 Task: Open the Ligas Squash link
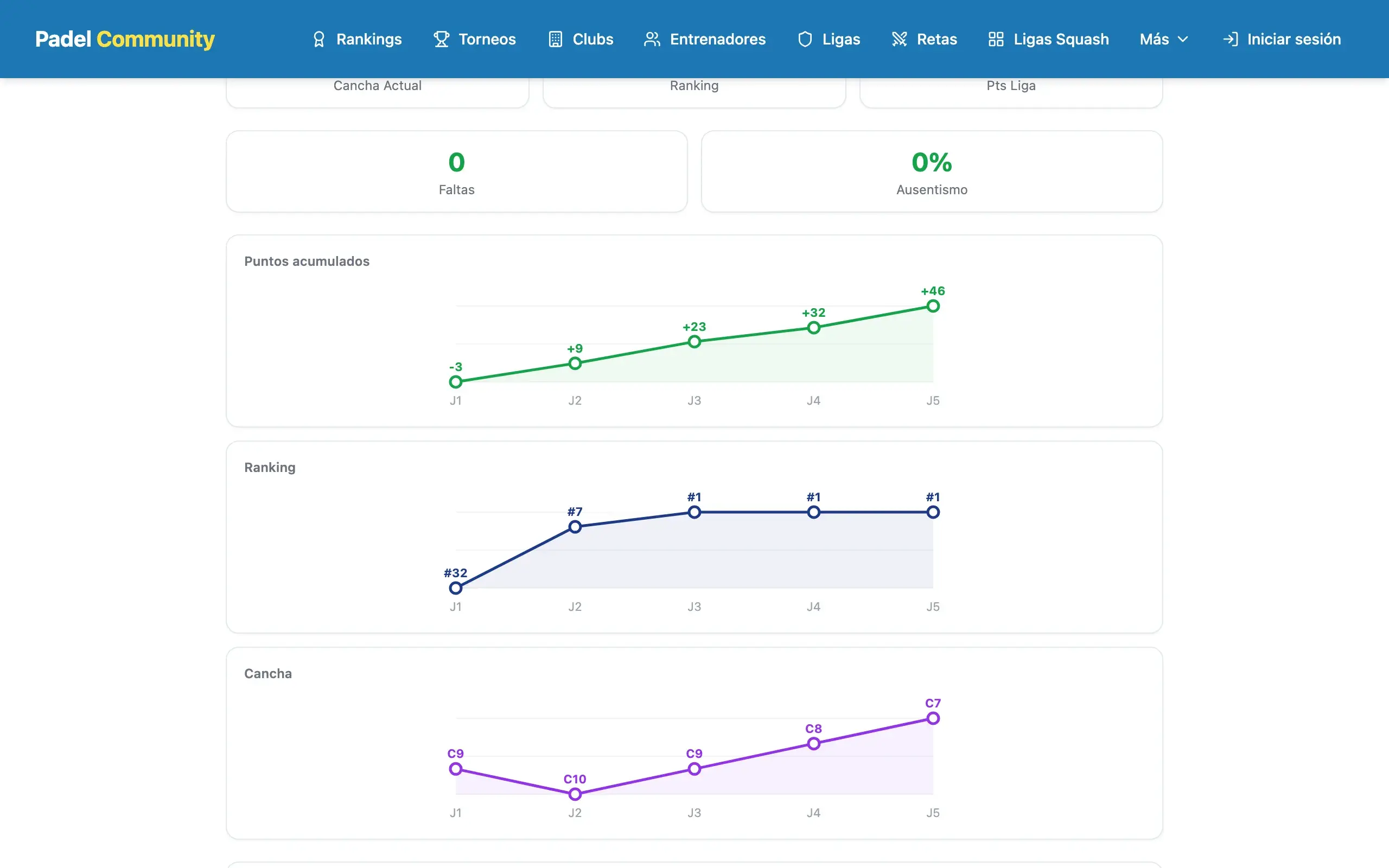(x=1049, y=39)
